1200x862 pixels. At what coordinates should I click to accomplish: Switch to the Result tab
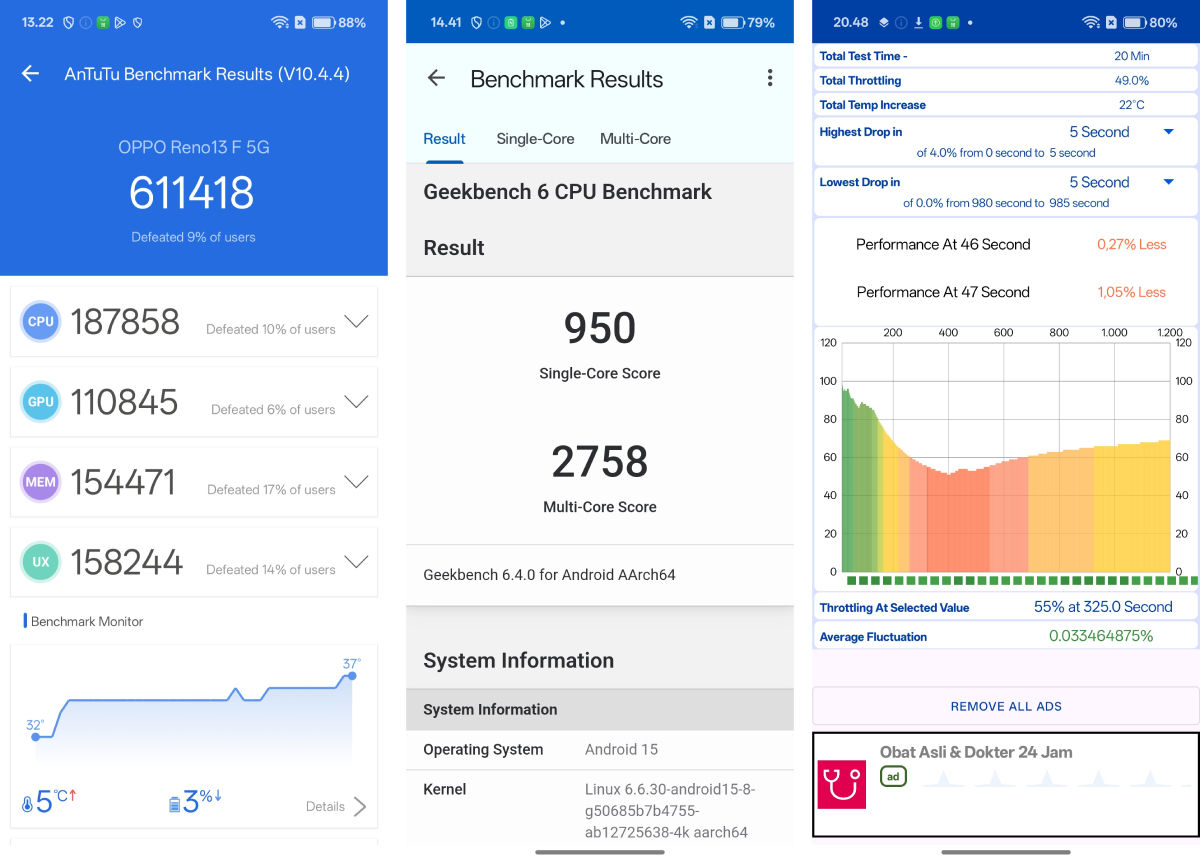pos(444,139)
